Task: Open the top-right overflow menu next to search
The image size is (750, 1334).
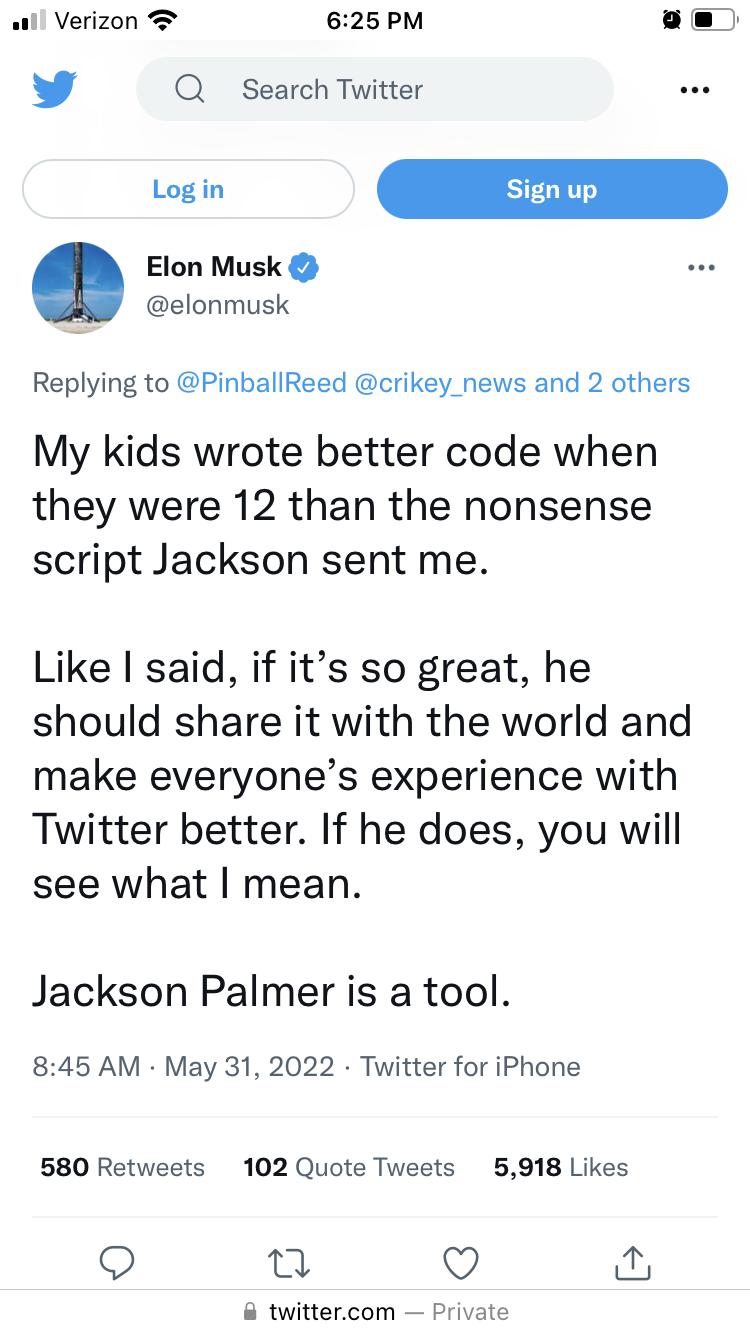Action: coord(694,89)
